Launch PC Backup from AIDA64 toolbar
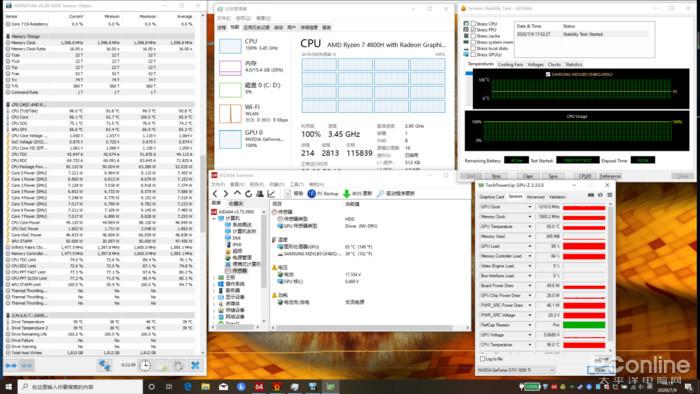 click(323, 194)
